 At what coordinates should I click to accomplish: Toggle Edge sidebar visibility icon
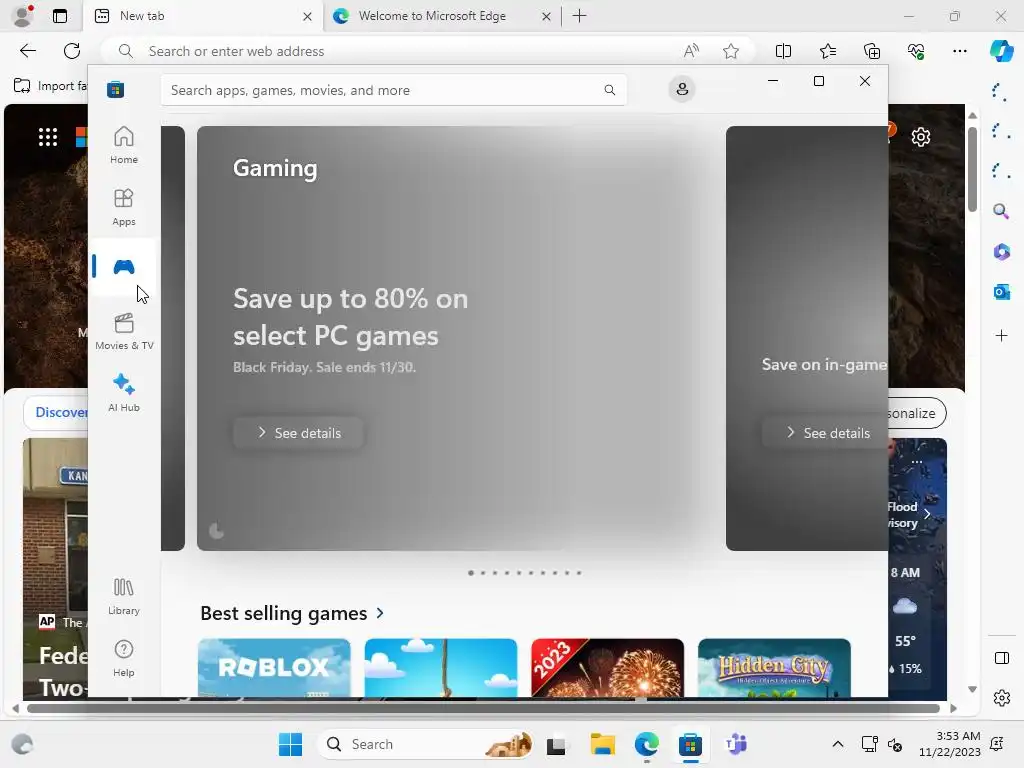pyautogui.click(x=1001, y=658)
